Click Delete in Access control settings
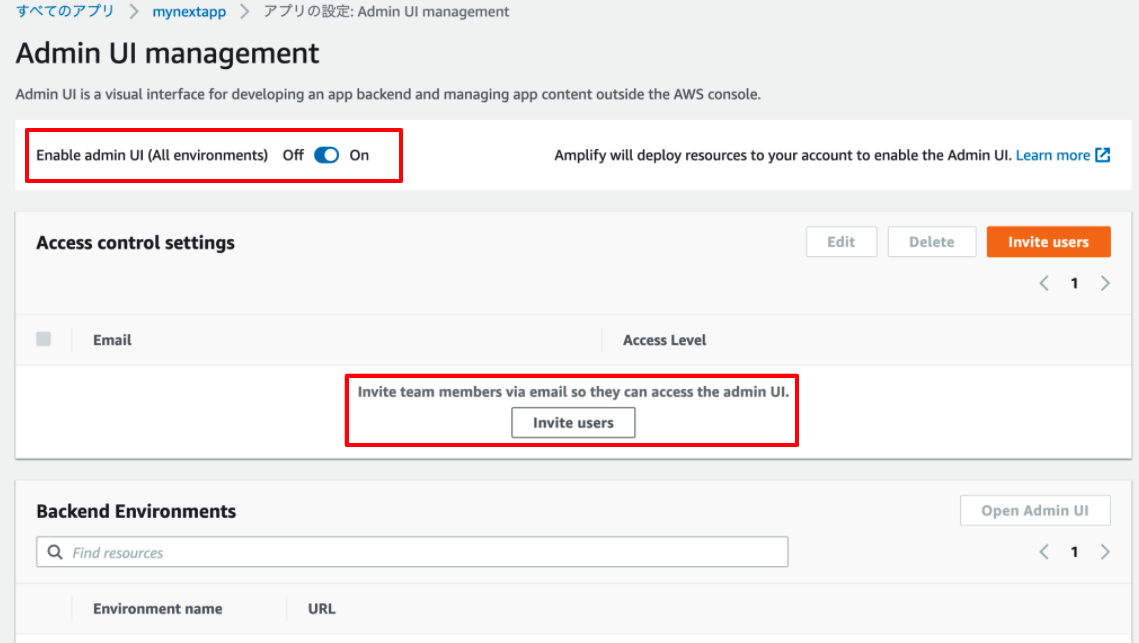Screen dimensions: 1139x643 pos(931,242)
